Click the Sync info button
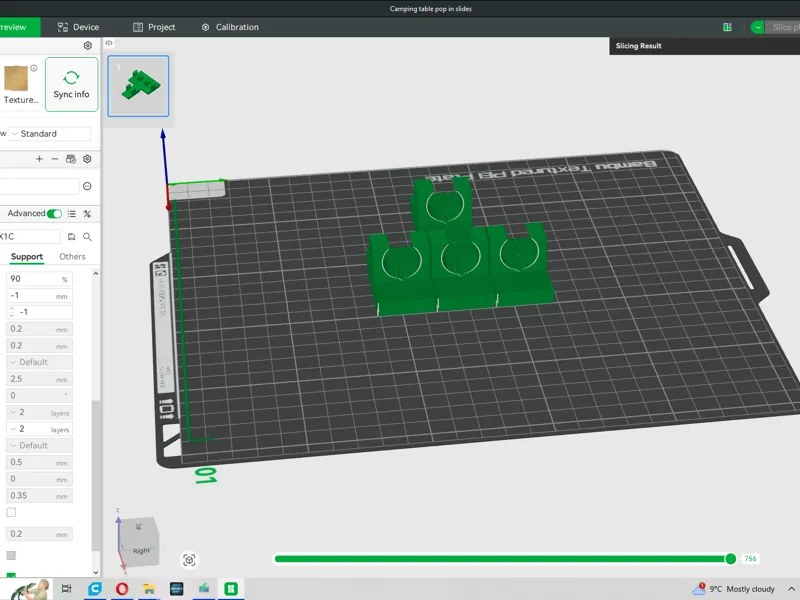 click(x=71, y=84)
